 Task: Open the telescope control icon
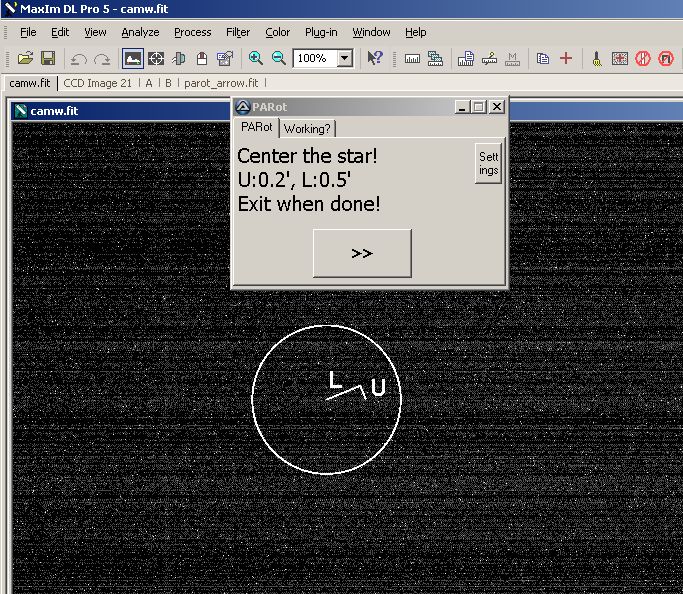pos(179,58)
